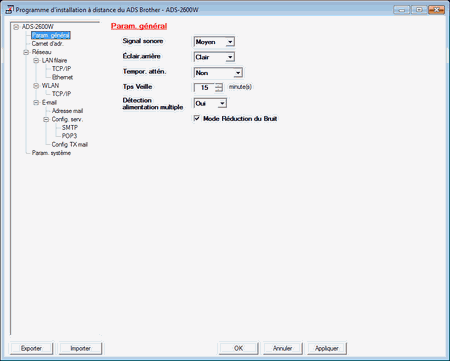Click the Tps Veille label
This screenshot has height=361, width=450.
pos(137,87)
